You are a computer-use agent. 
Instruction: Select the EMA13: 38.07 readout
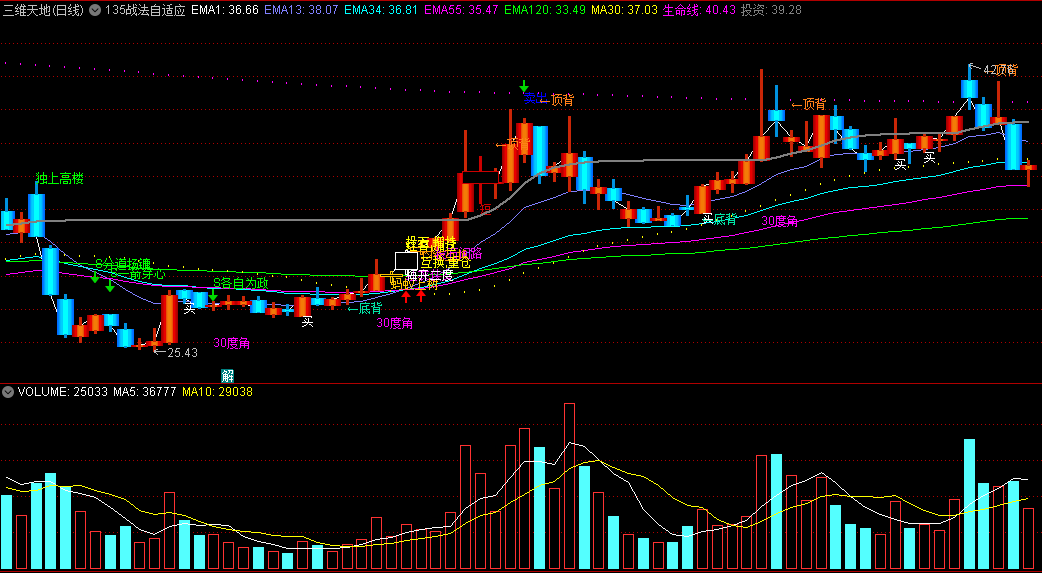click(x=302, y=11)
